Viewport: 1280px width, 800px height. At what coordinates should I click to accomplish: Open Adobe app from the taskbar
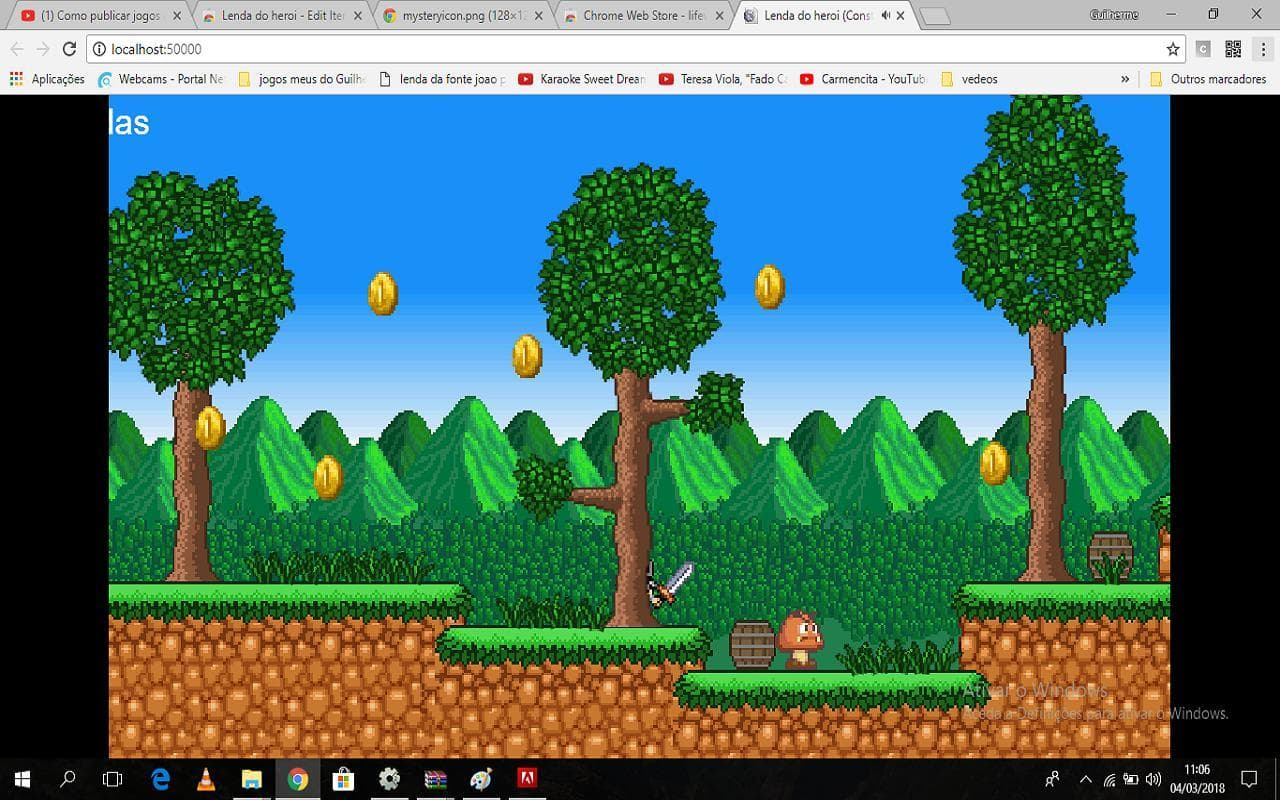click(x=527, y=779)
